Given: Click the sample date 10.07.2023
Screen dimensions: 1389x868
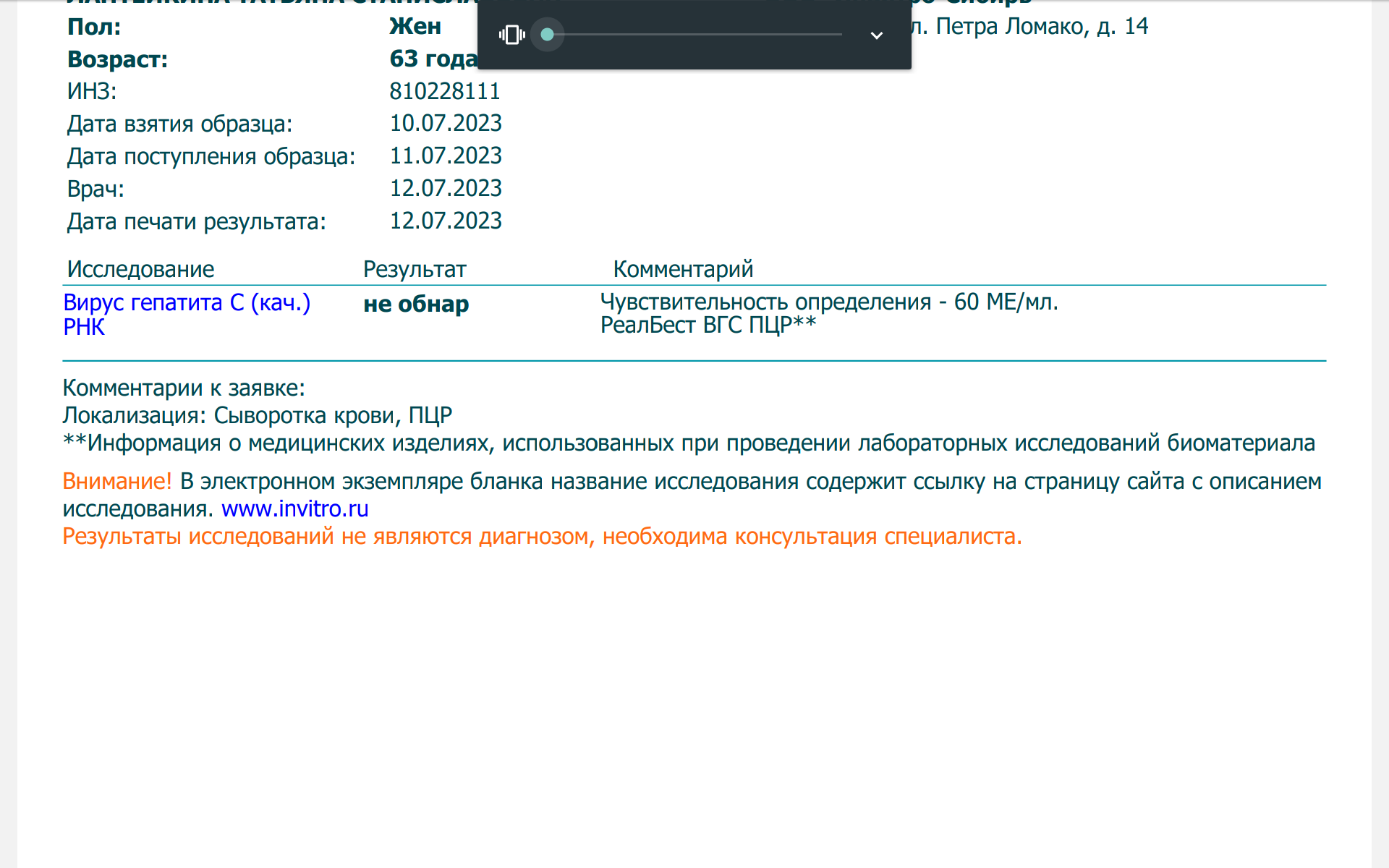Looking at the screenshot, I should pos(446,123).
